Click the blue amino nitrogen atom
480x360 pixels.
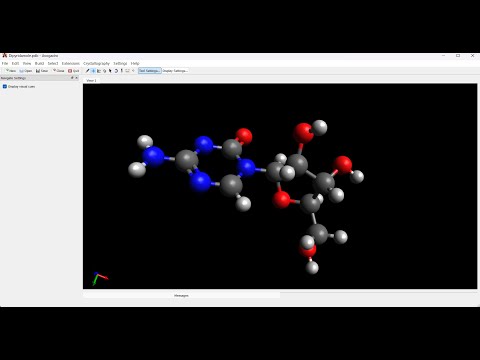tap(154, 157)
